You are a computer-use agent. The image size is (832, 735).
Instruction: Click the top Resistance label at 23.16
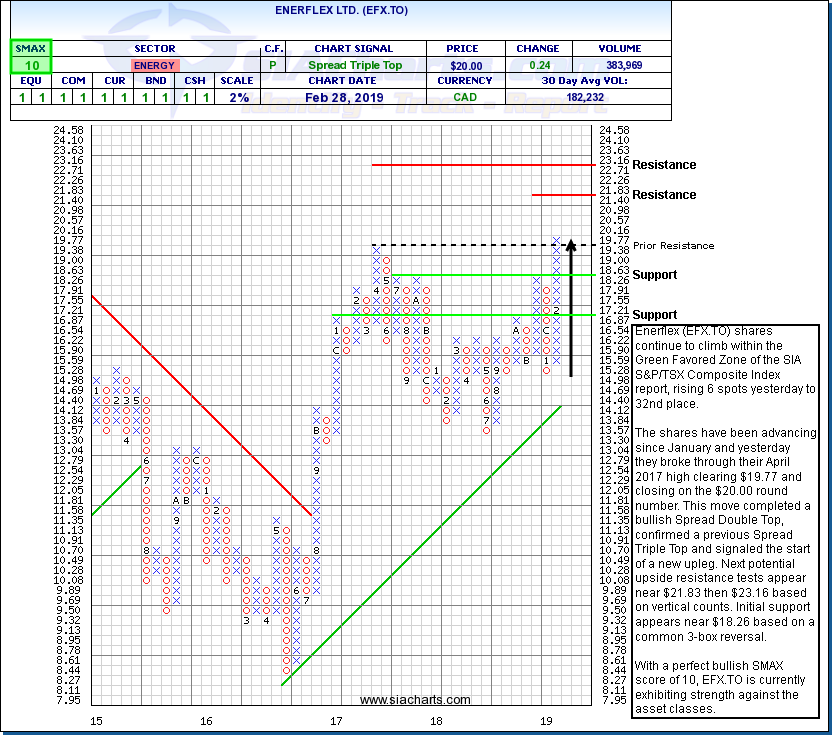click(664, 165)
